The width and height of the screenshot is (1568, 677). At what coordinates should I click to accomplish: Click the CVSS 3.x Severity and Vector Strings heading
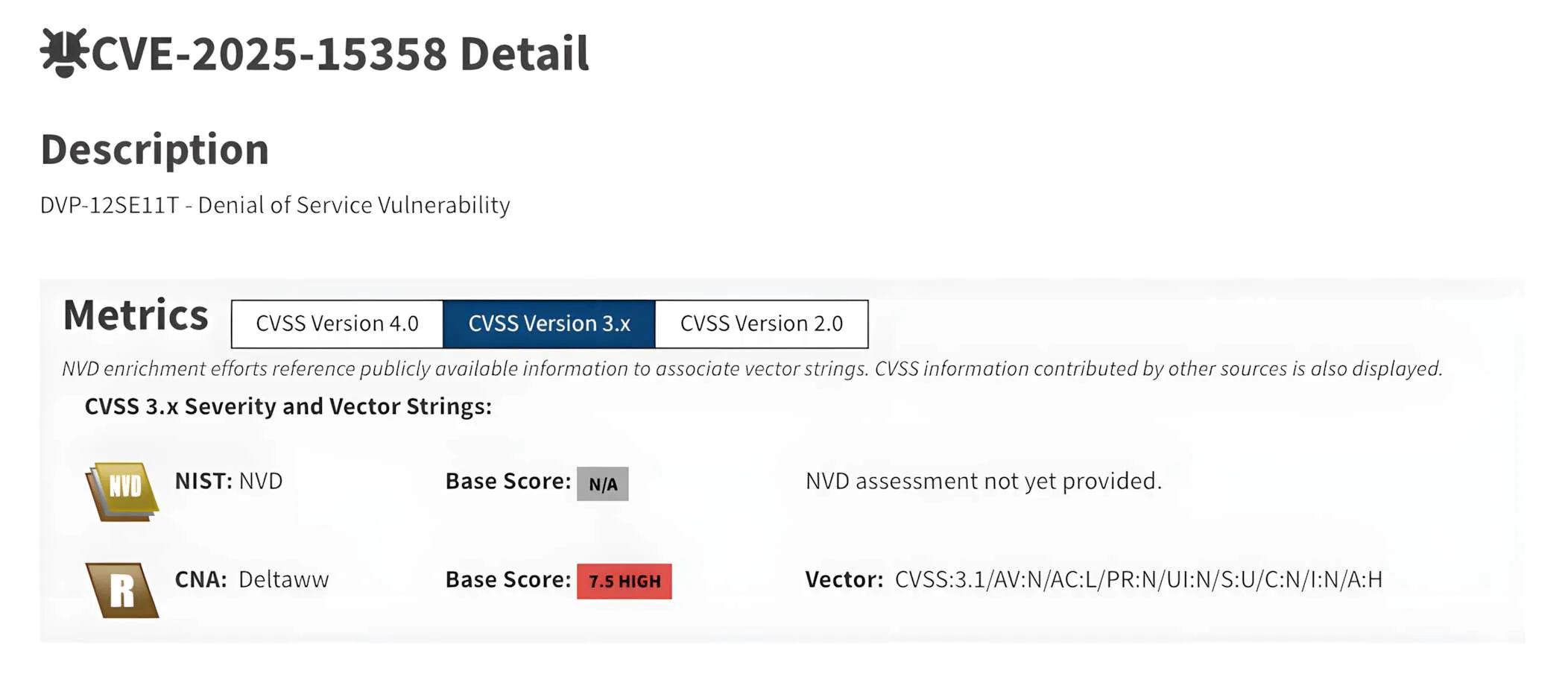(x=288, y=406)
